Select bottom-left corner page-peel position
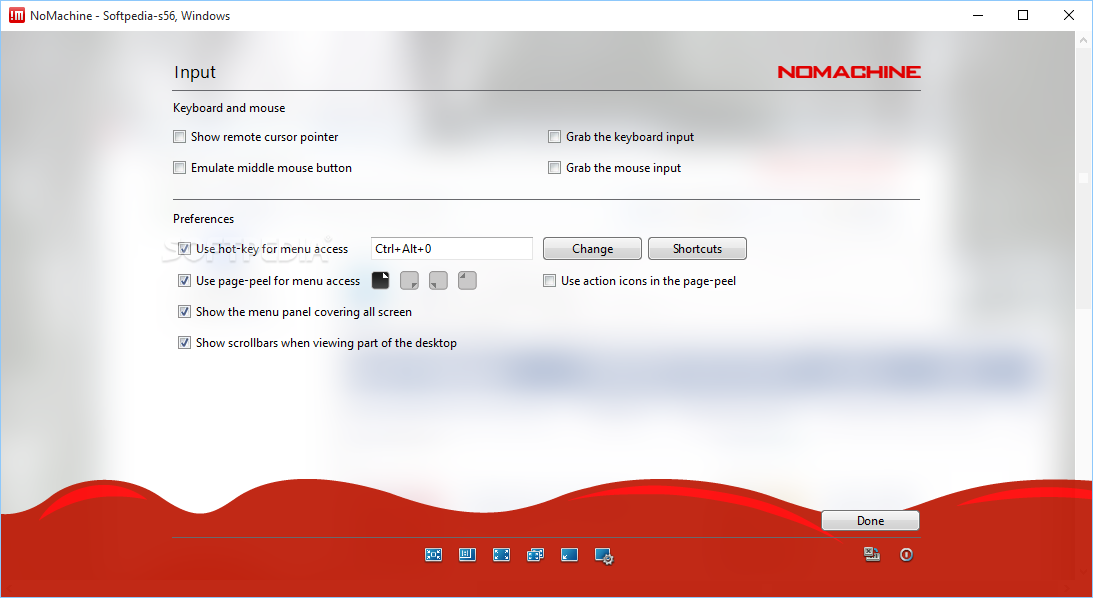The height and width of the screenshot is (598, 1093). [438, 280]
